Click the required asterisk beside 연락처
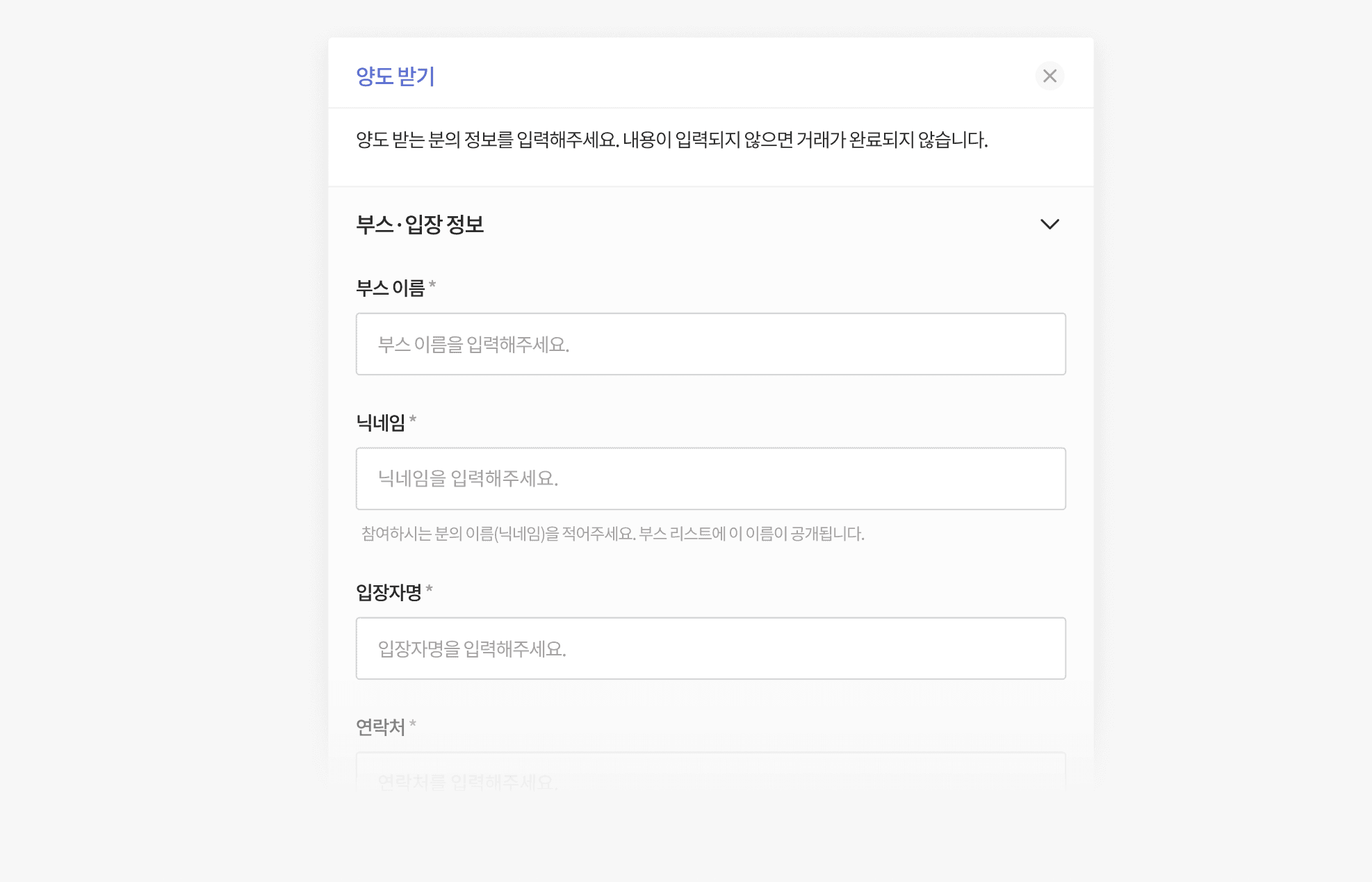The height and width of the screenshot is (882, 1372). tap(413, 724)
